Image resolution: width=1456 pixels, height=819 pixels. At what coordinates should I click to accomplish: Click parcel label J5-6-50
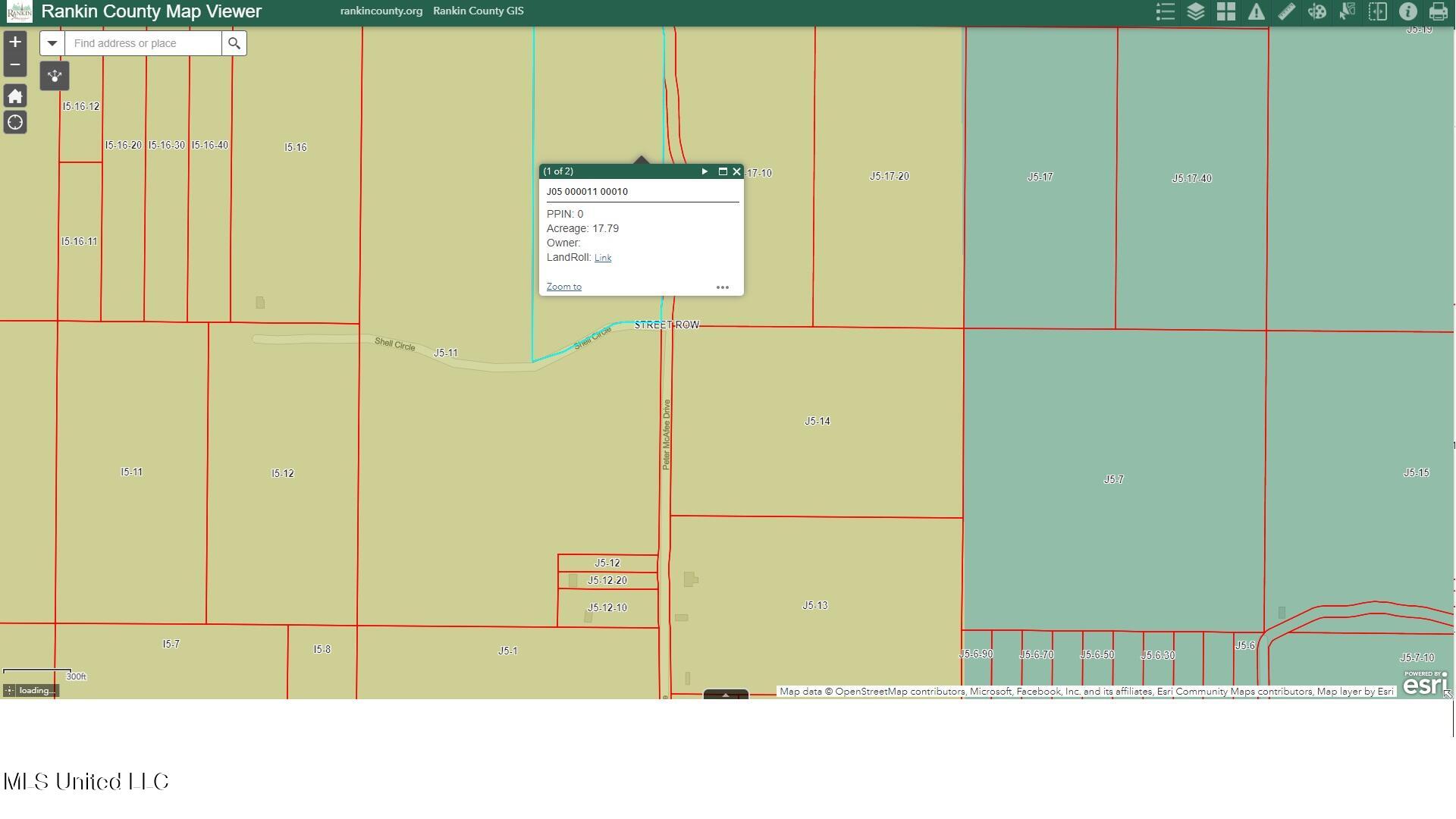tap(1097, 655)
